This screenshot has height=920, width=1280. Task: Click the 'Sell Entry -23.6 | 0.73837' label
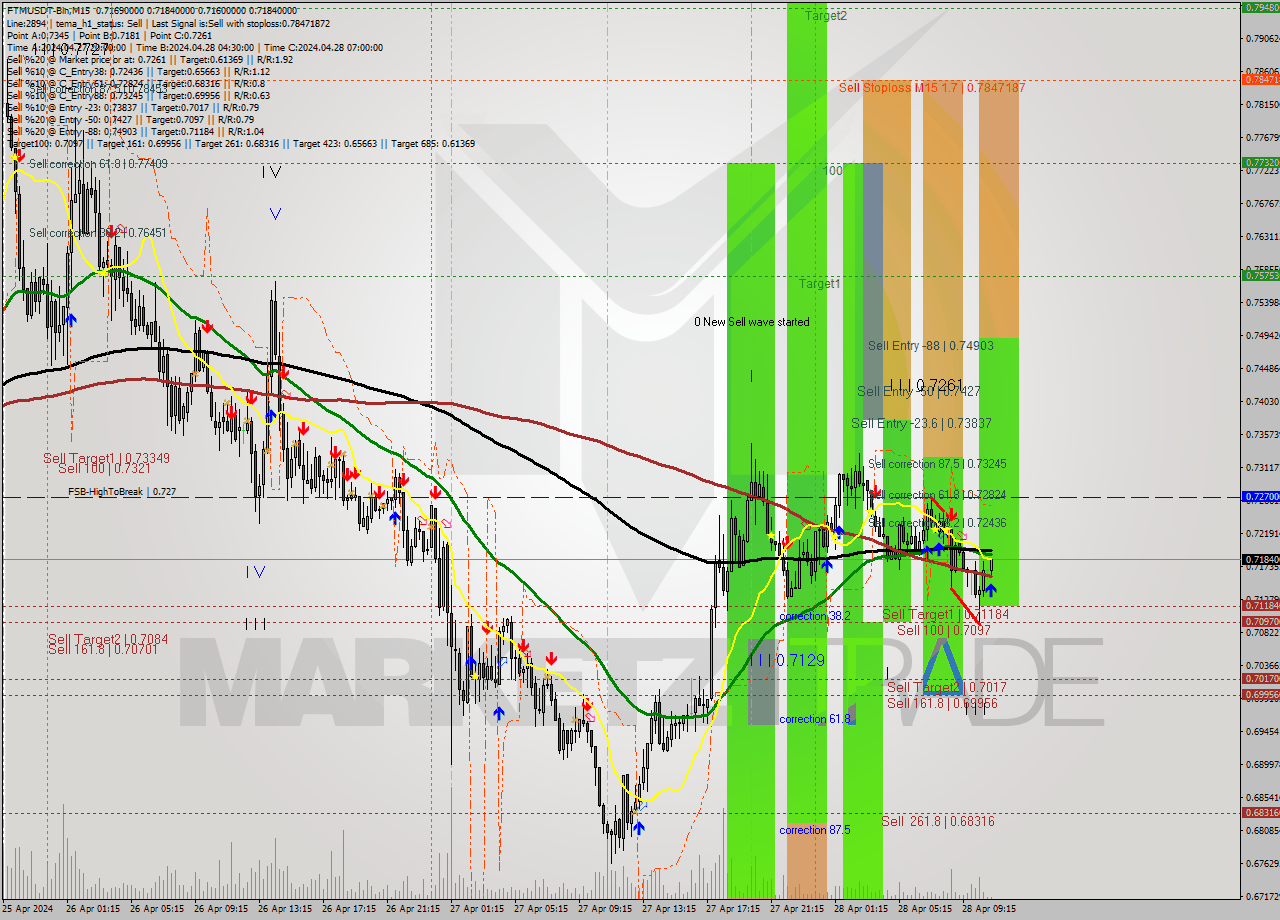click(x=921, y=424)
